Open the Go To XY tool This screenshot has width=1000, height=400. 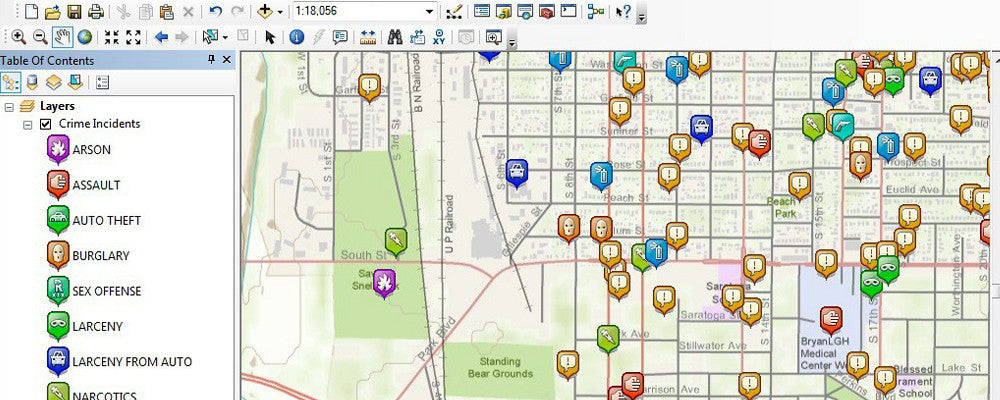click(439, 37)
